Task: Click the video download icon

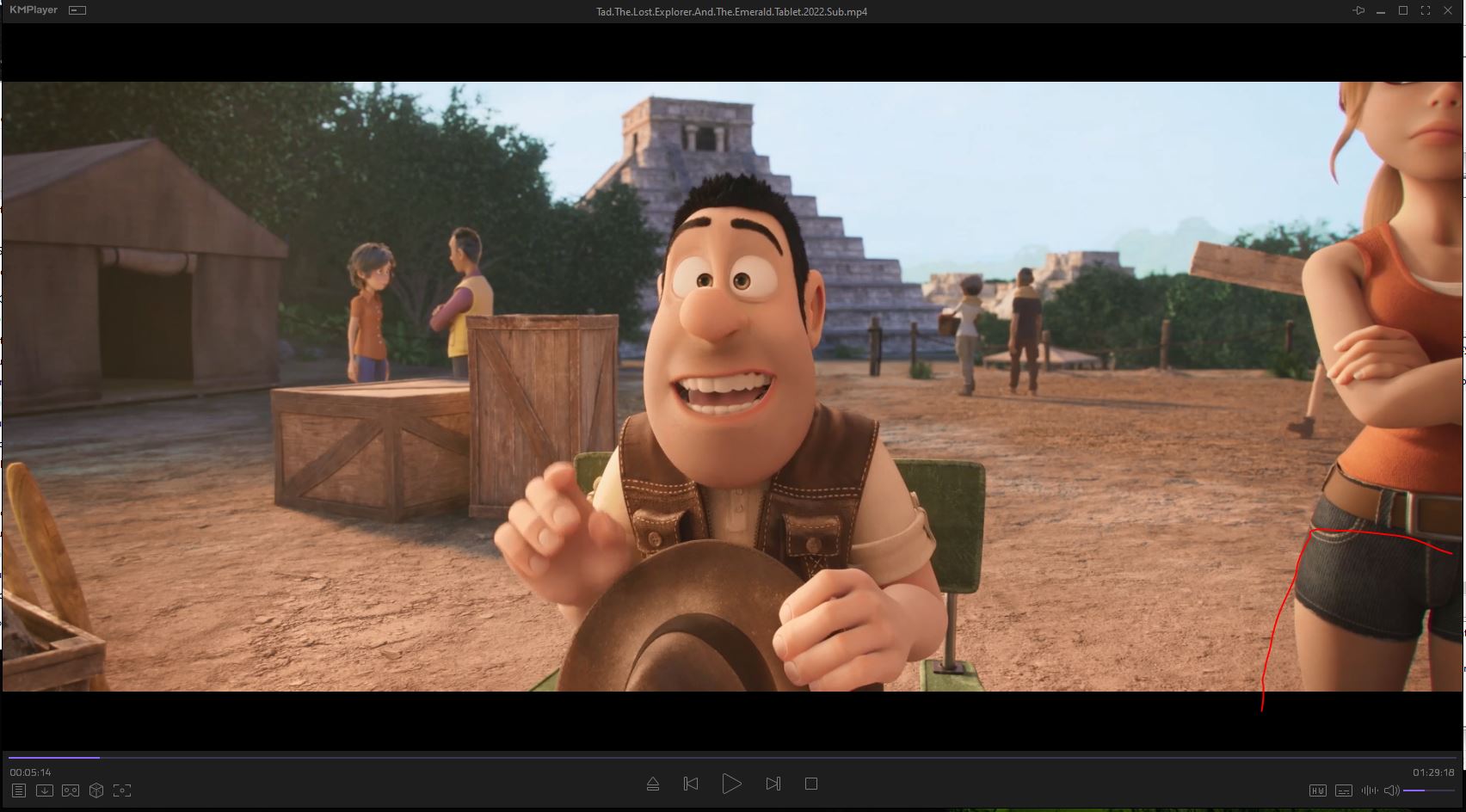Action: point(45,790)
